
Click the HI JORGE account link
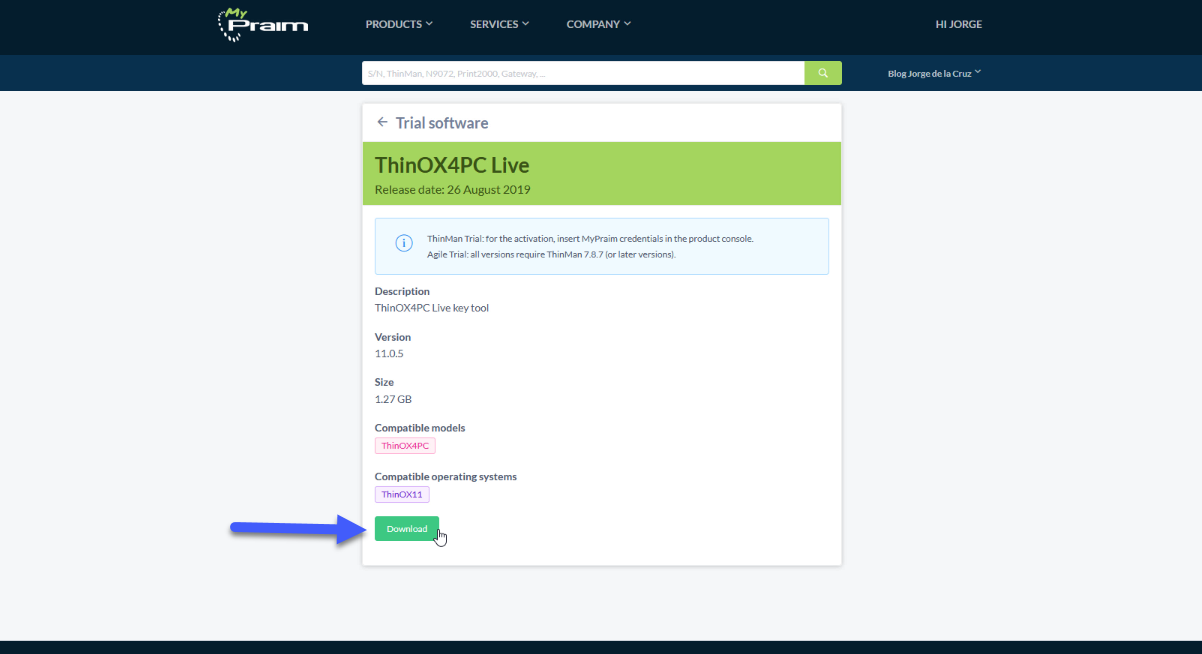click(959, 24)
